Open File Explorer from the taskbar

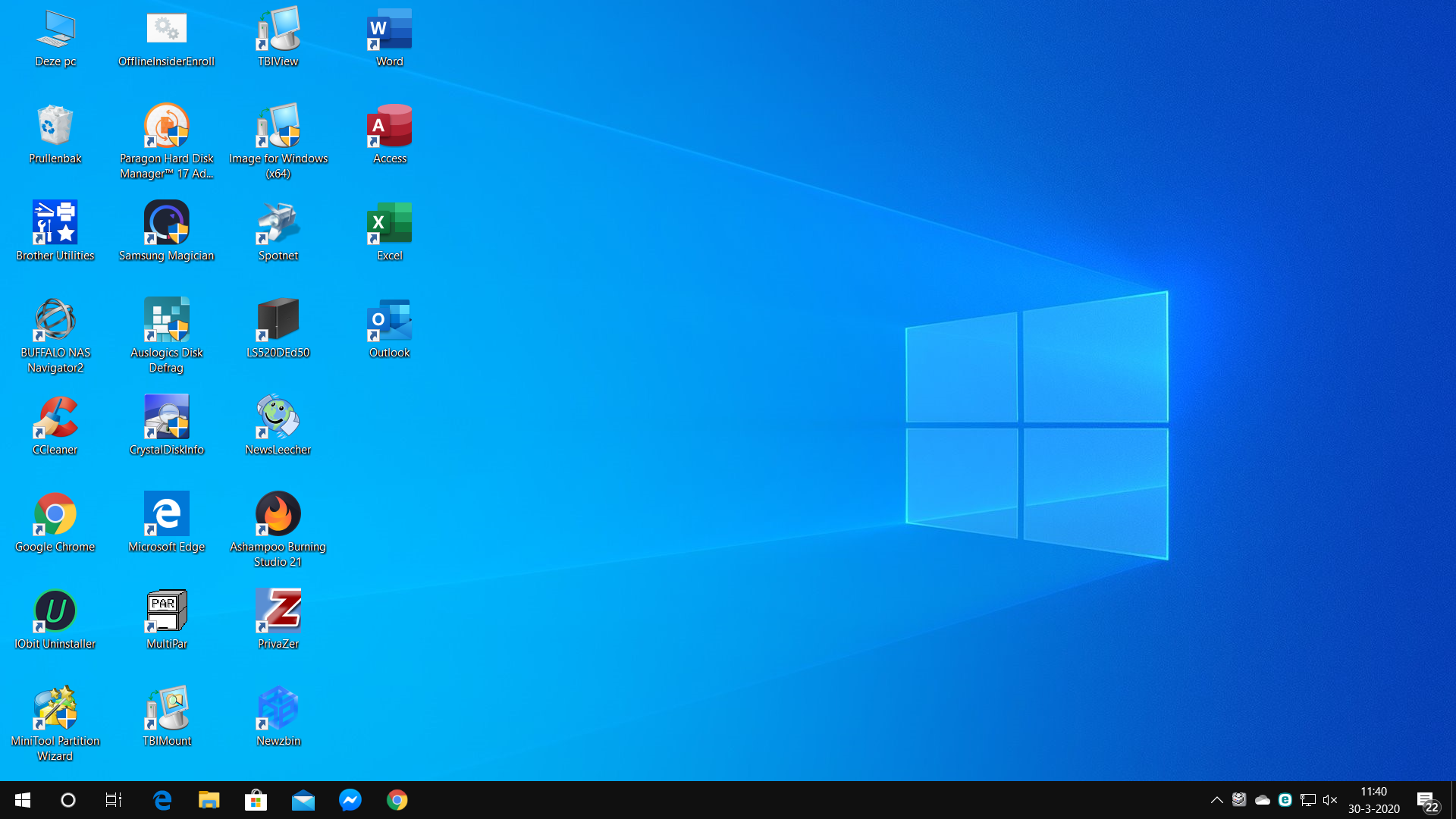(209, 800)
